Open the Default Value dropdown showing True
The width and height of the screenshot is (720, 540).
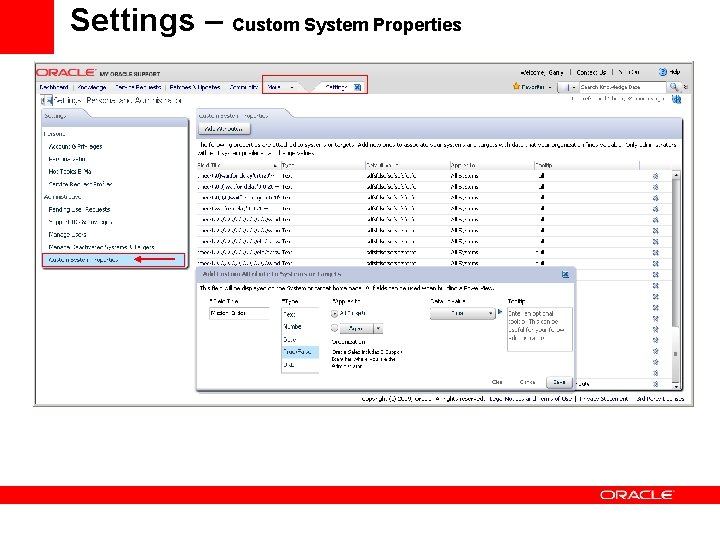tap(462, 313)
